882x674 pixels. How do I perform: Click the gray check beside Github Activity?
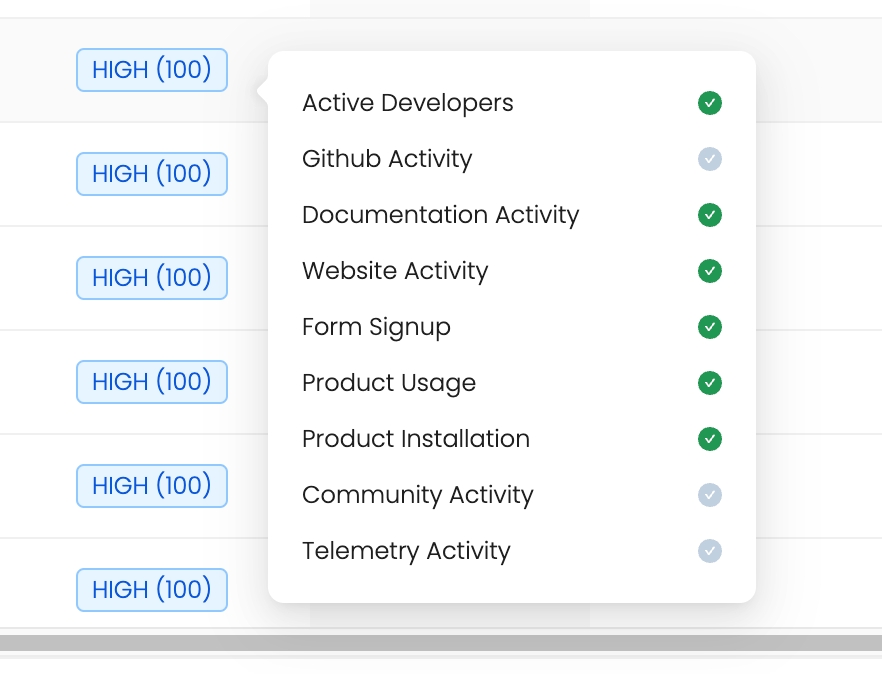709,159
